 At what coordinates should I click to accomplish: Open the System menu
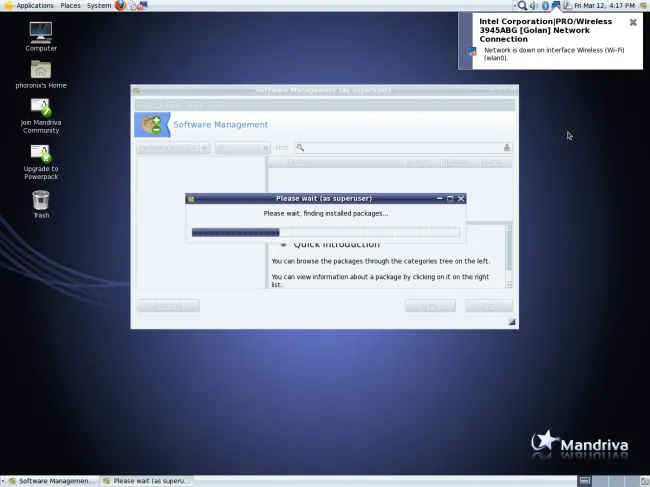tap(99, 5)
